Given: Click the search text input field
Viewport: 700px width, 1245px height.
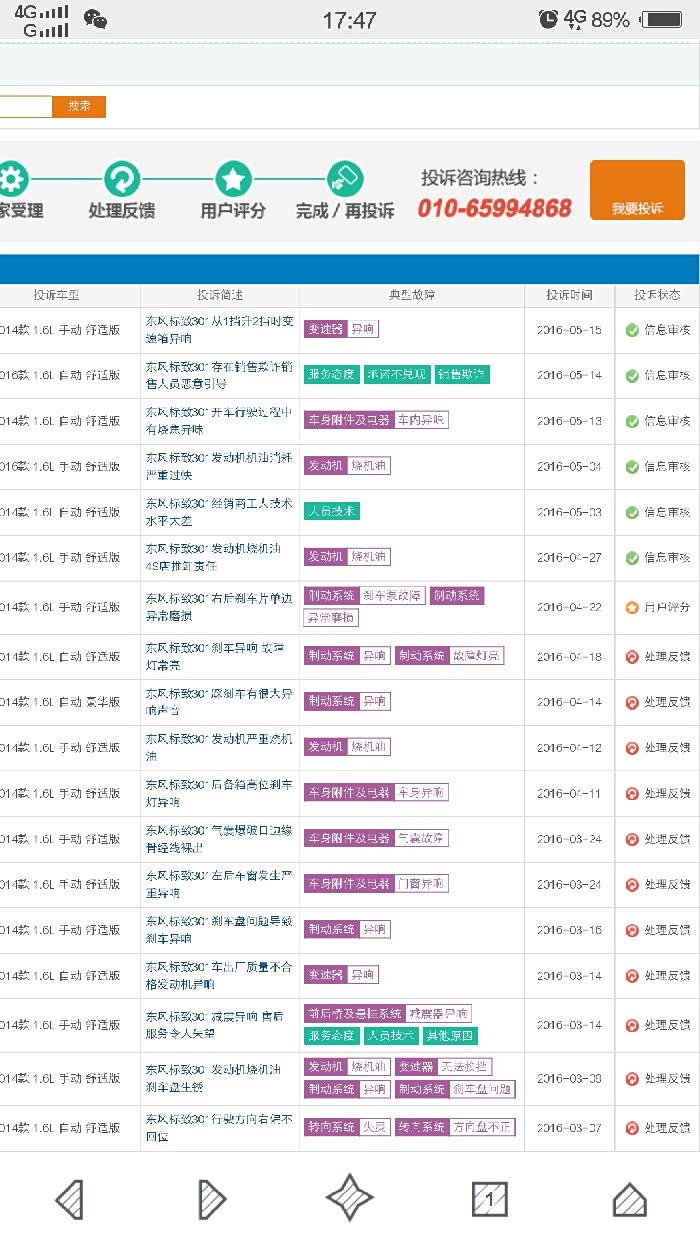Looking at the screenshot, I should click(25, 106).
